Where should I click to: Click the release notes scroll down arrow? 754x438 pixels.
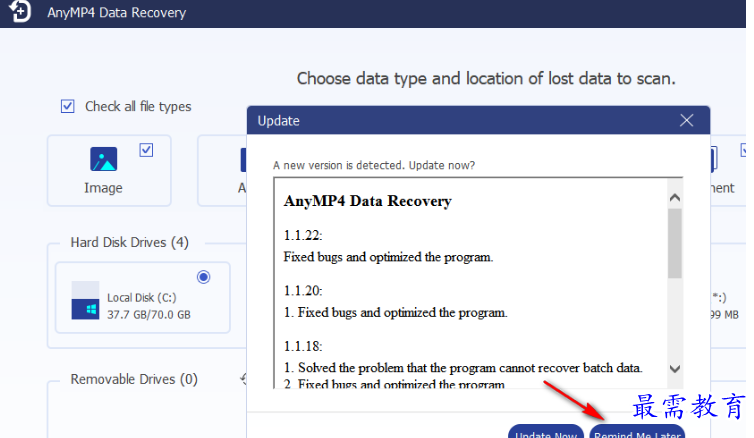[x=675, y=369]
